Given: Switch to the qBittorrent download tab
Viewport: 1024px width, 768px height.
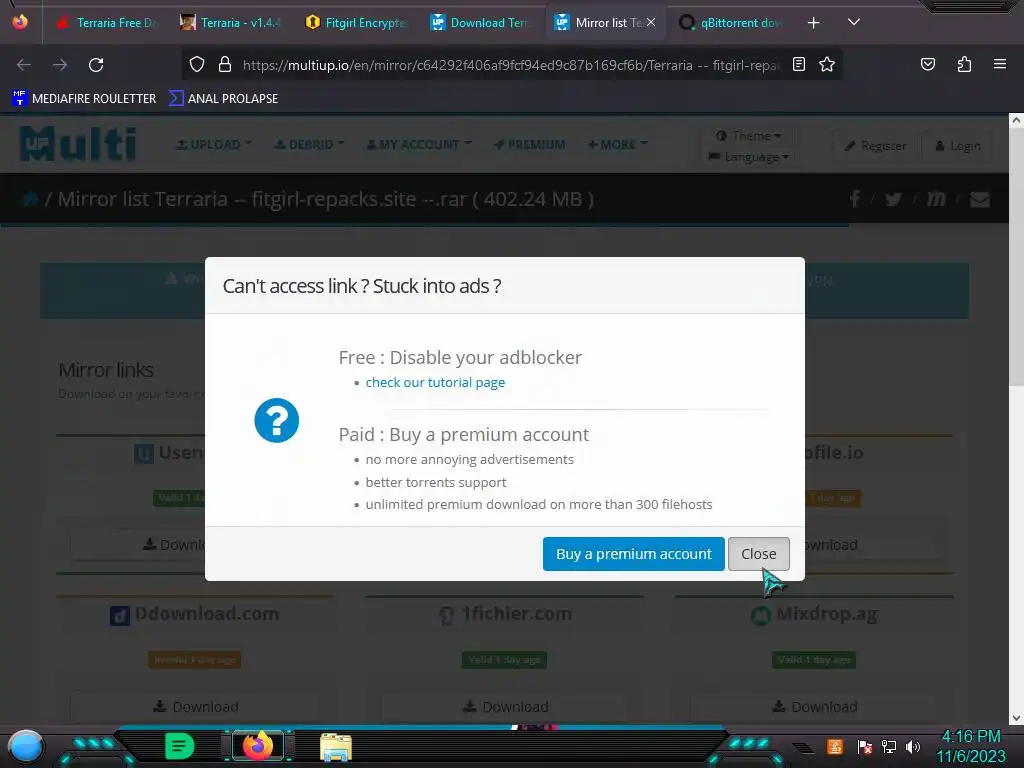Looking at the screenshot, I should tap(731, 23).
